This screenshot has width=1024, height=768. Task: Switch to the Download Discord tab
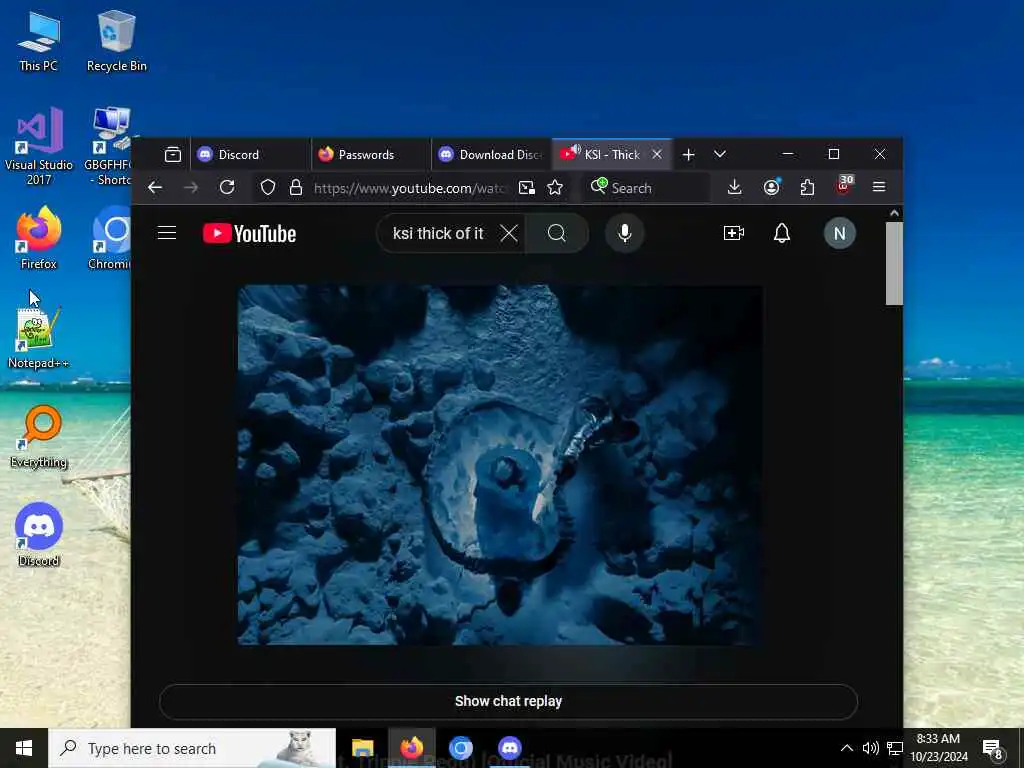pos(491,155)
